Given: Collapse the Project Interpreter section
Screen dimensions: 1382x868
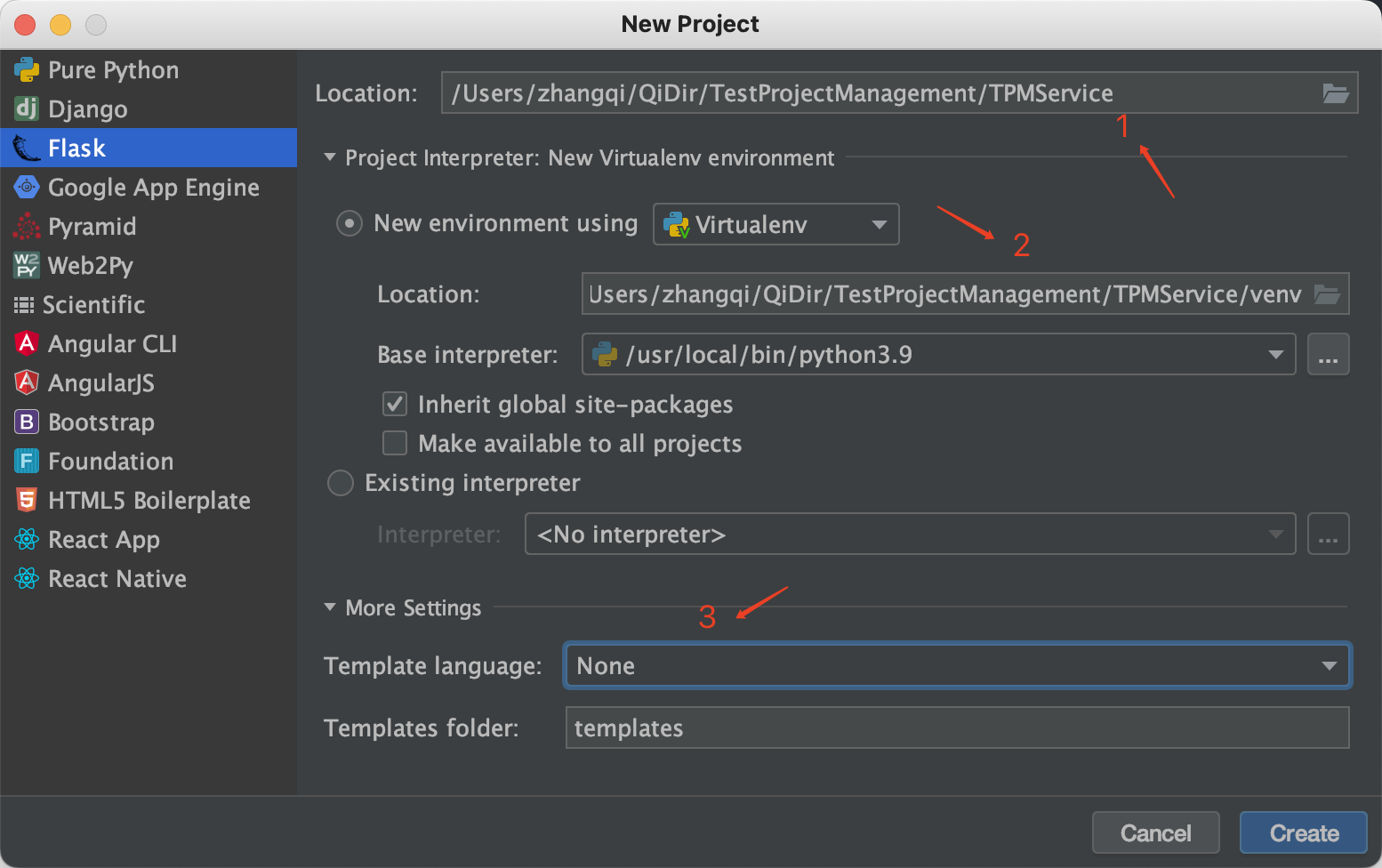Looking at the screenshot, I should pos(330,157).
